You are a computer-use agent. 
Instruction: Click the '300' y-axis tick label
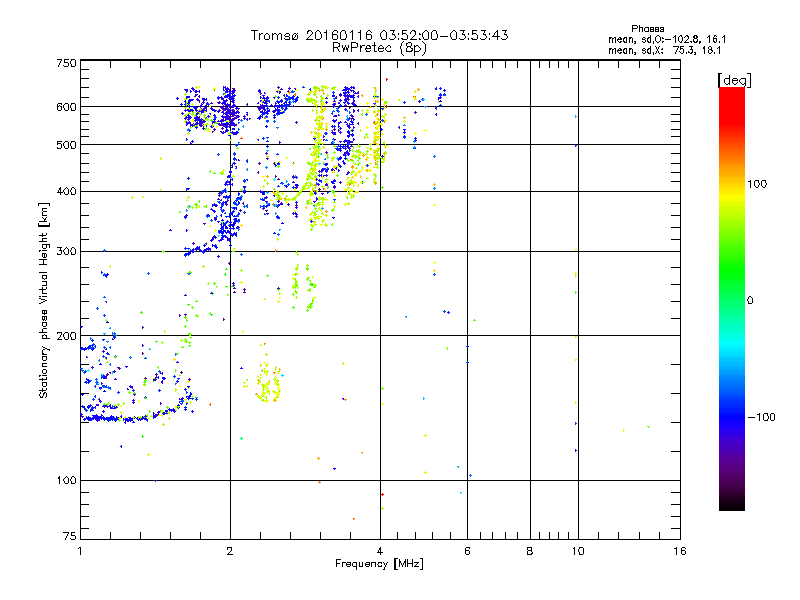(x=66, y=251)
